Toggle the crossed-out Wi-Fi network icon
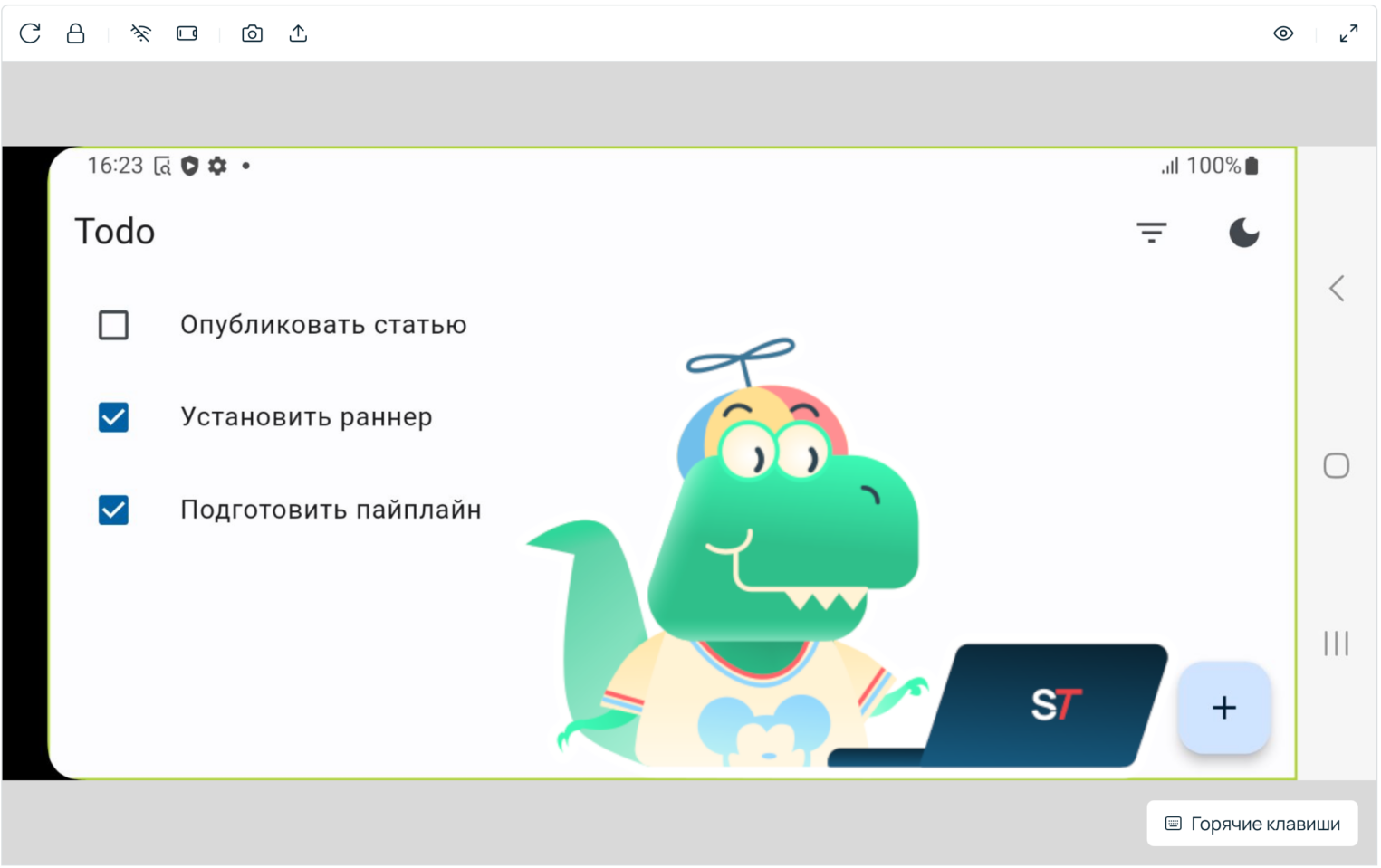Screen dimensions: 1381x868 pyautogui.click(x=140, y=33)
